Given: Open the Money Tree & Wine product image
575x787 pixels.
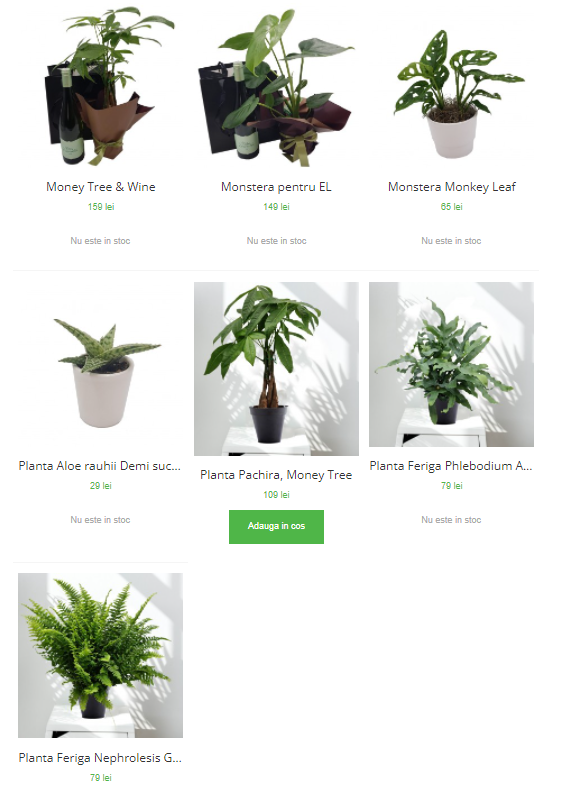Looking at the screenshot, I should pyautogui.click(x=100, y=86).
